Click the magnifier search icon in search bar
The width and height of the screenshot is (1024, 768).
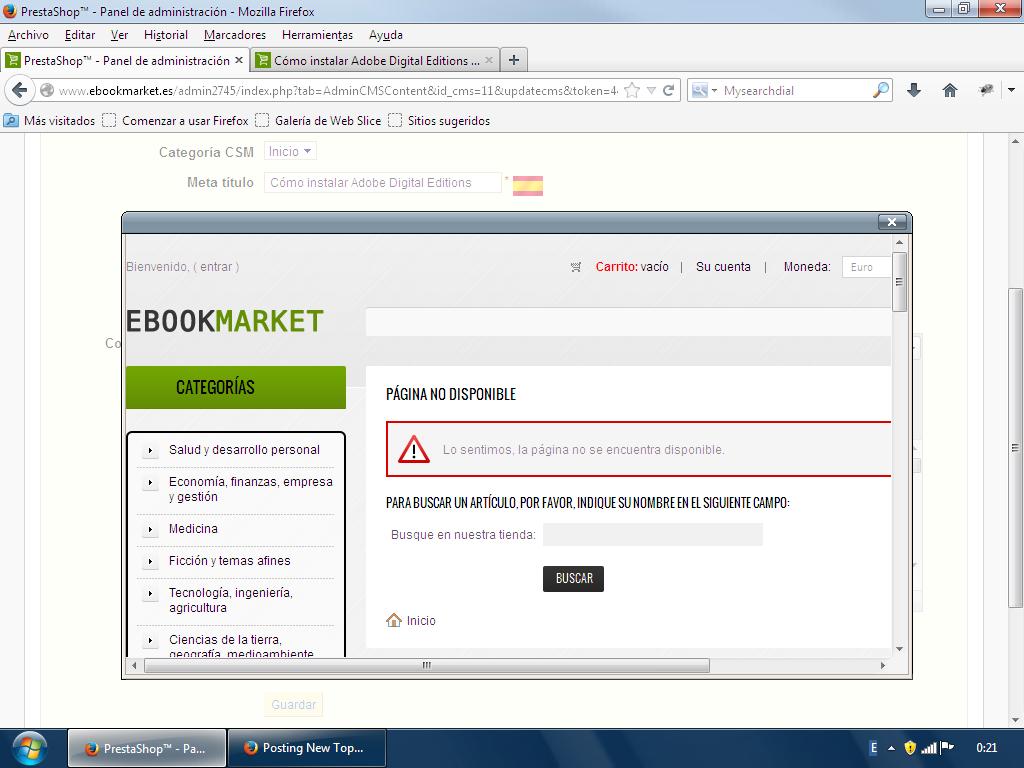881,90
